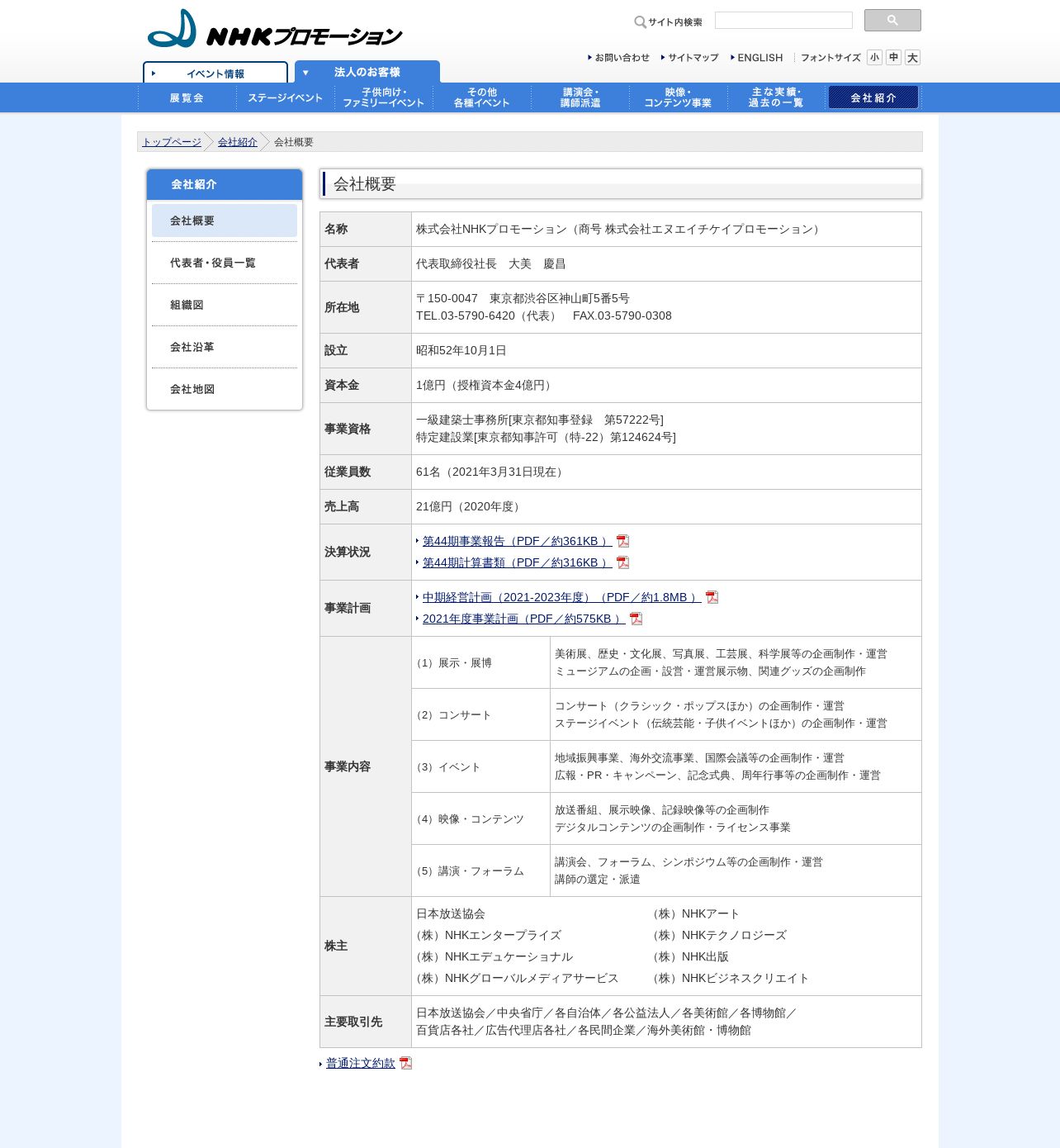Open 会社紹介 in the navigation bar
1060x1148 pixels.
pos(873,97)
